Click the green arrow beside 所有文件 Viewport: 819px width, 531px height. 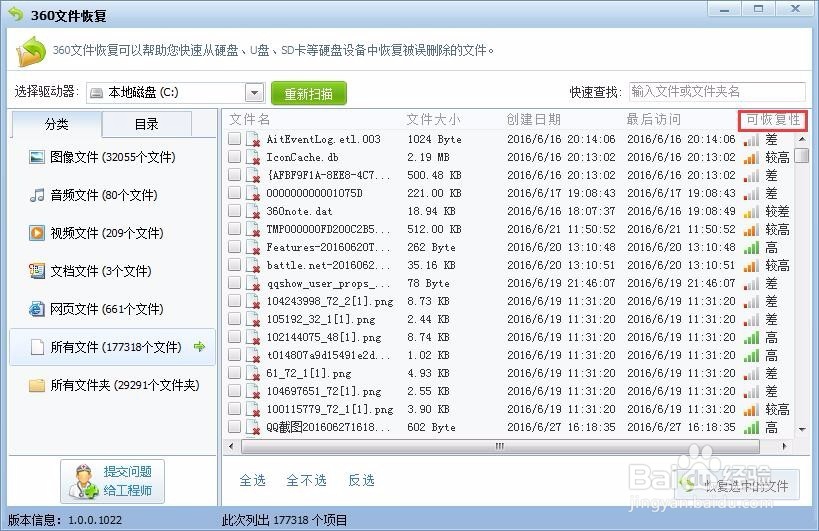tap(200, 346)
